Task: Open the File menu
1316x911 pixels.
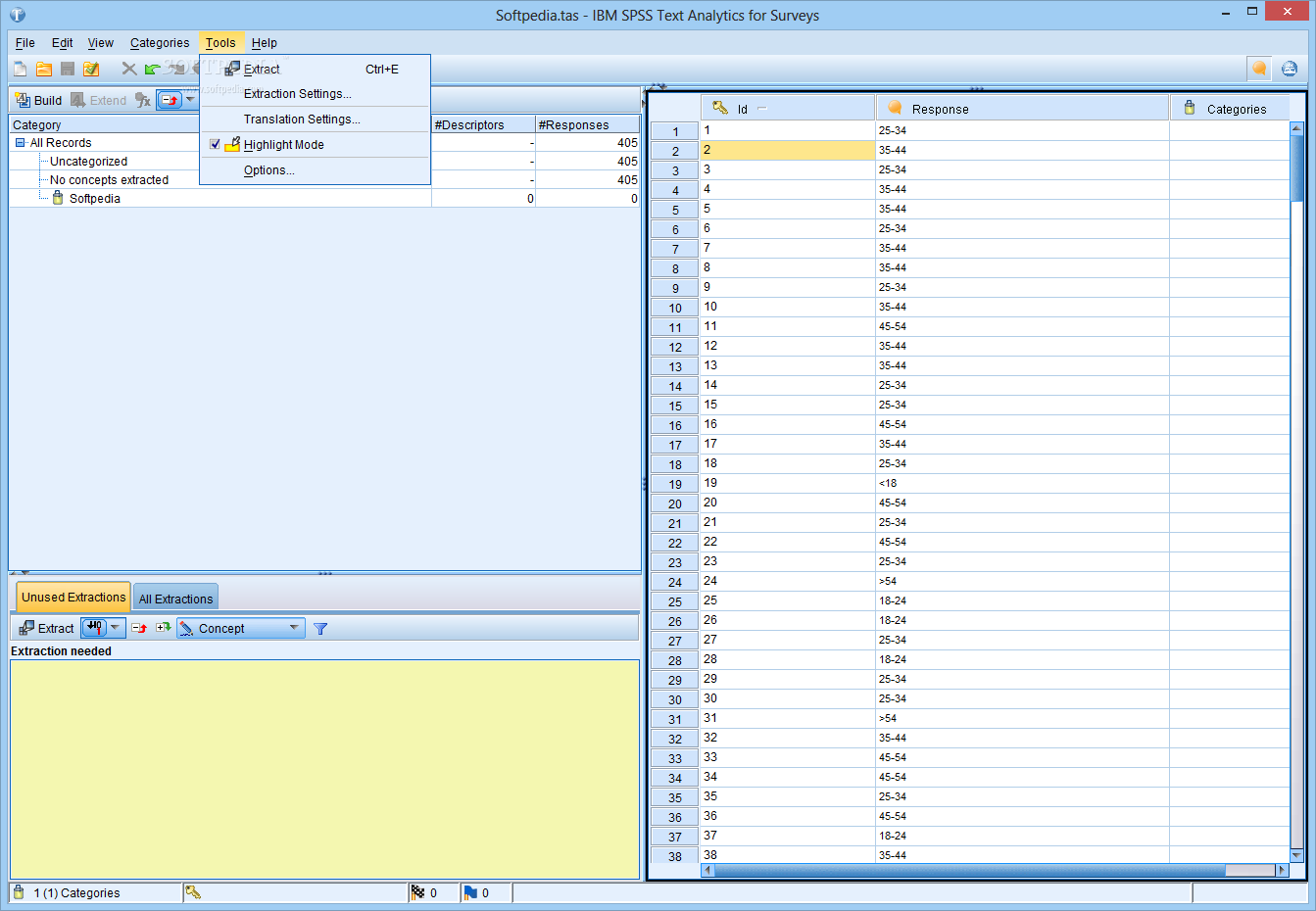Action: tap(25, 43)
